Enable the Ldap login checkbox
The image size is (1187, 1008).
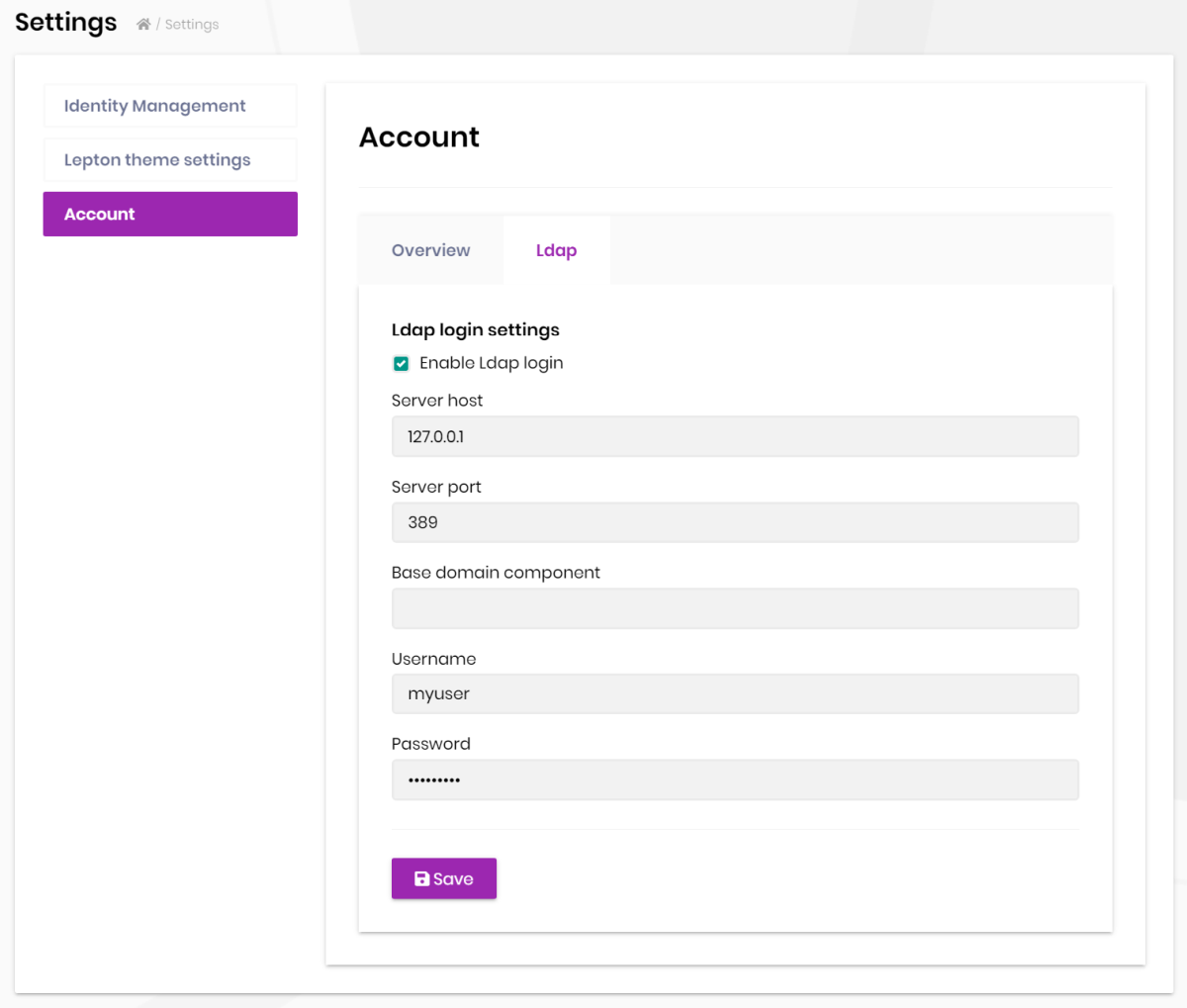click(401, 363)
